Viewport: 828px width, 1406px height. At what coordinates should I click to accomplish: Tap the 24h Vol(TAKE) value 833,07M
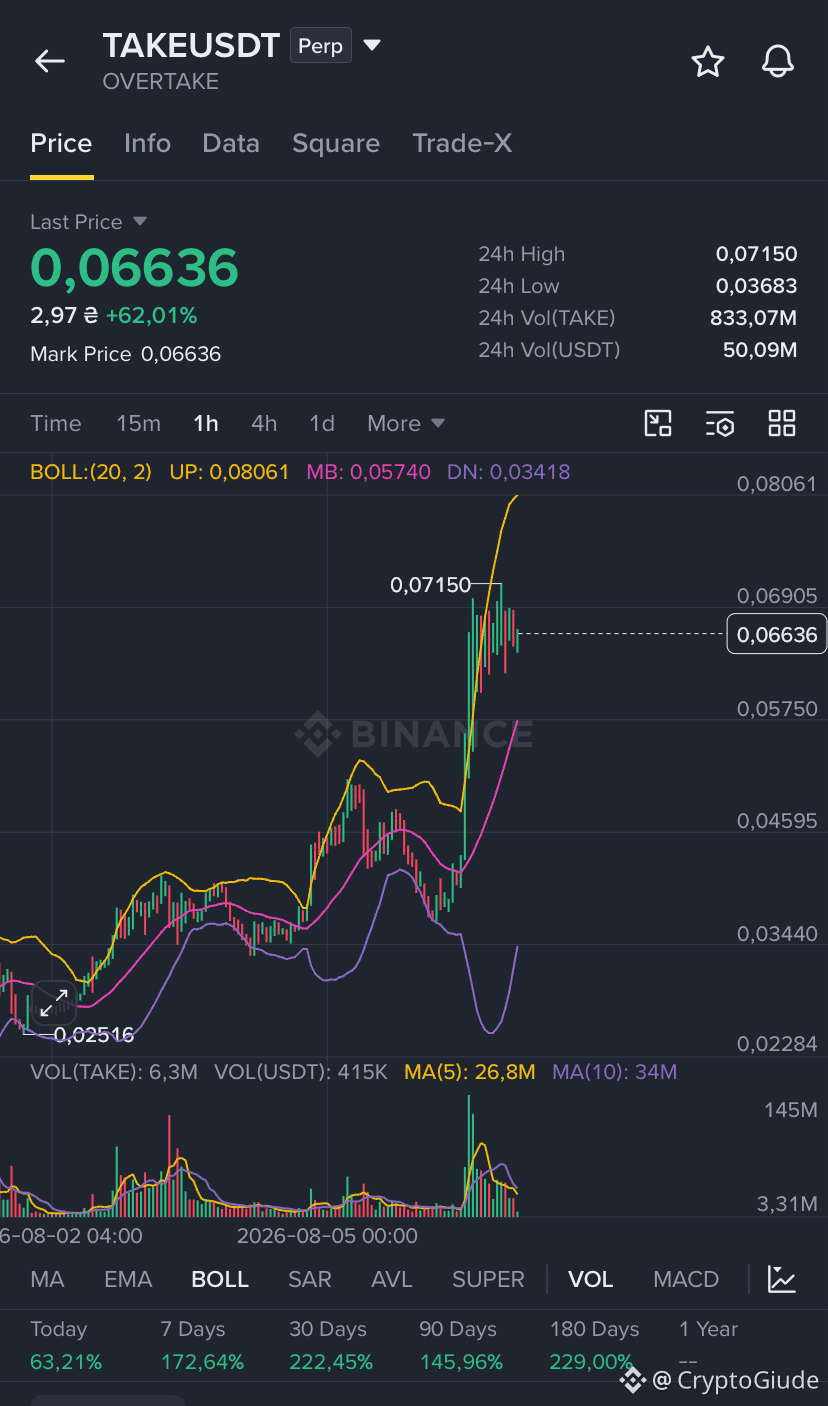(753, 318)
